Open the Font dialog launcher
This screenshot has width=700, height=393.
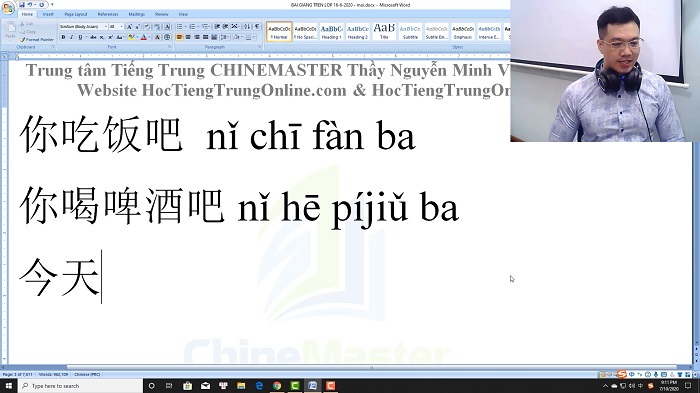pos(169,47)
